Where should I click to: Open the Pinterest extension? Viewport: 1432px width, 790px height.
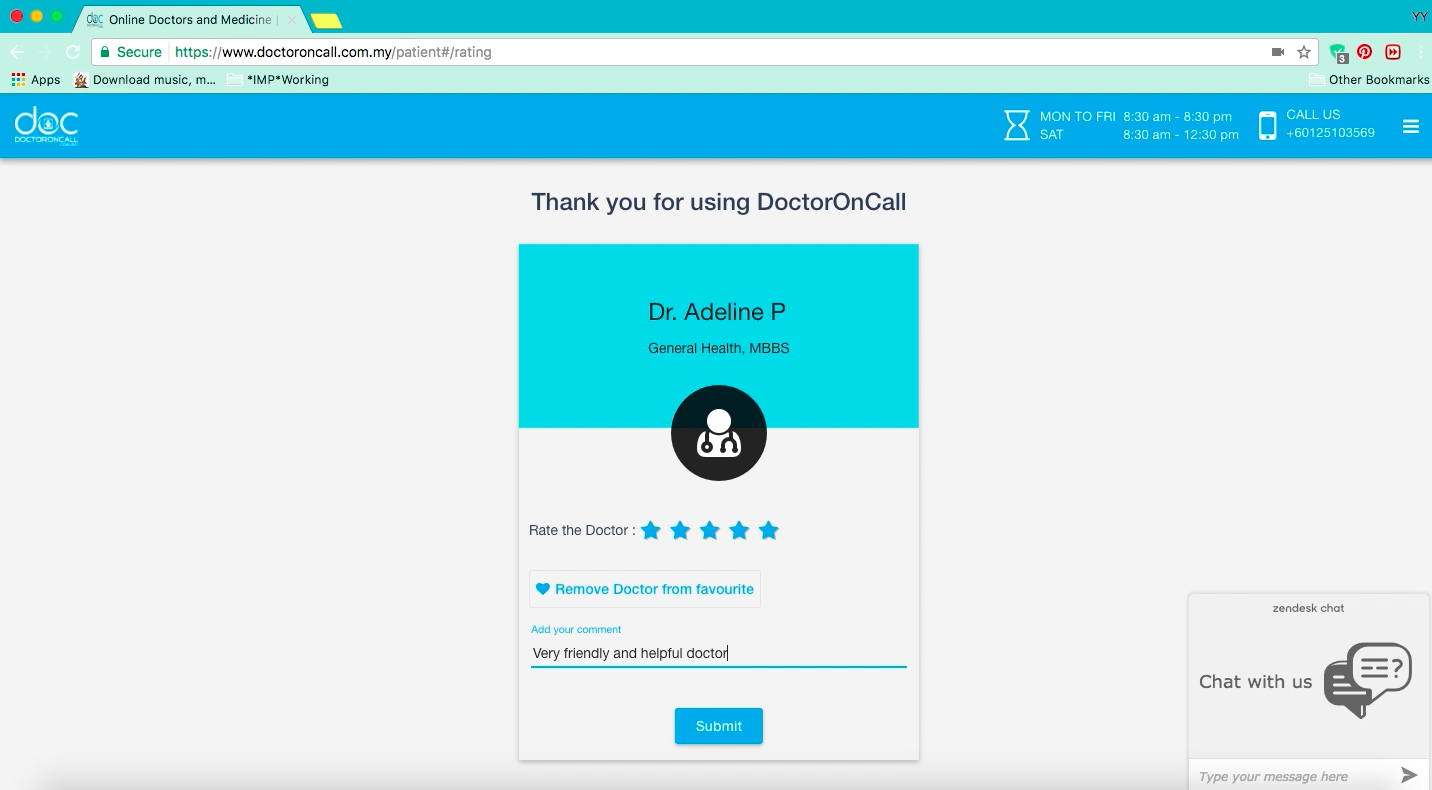pyautogui.click(x=1365, y=52)
